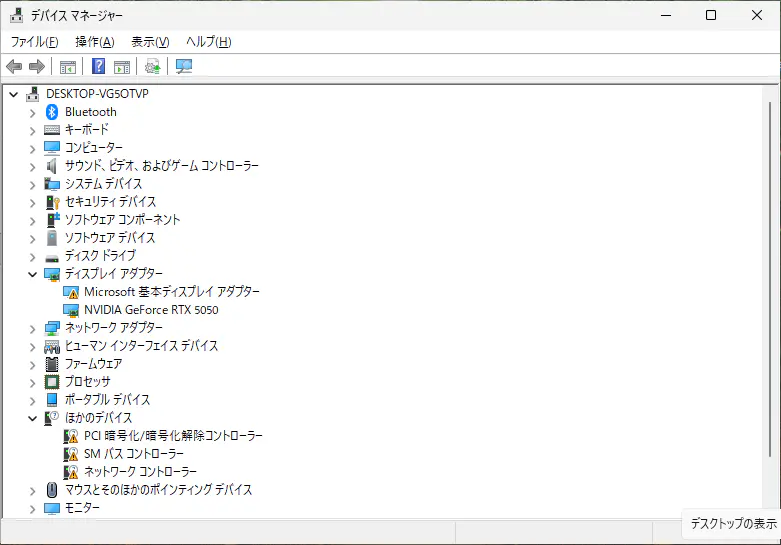Open the ファイル(F) menu

34,42
